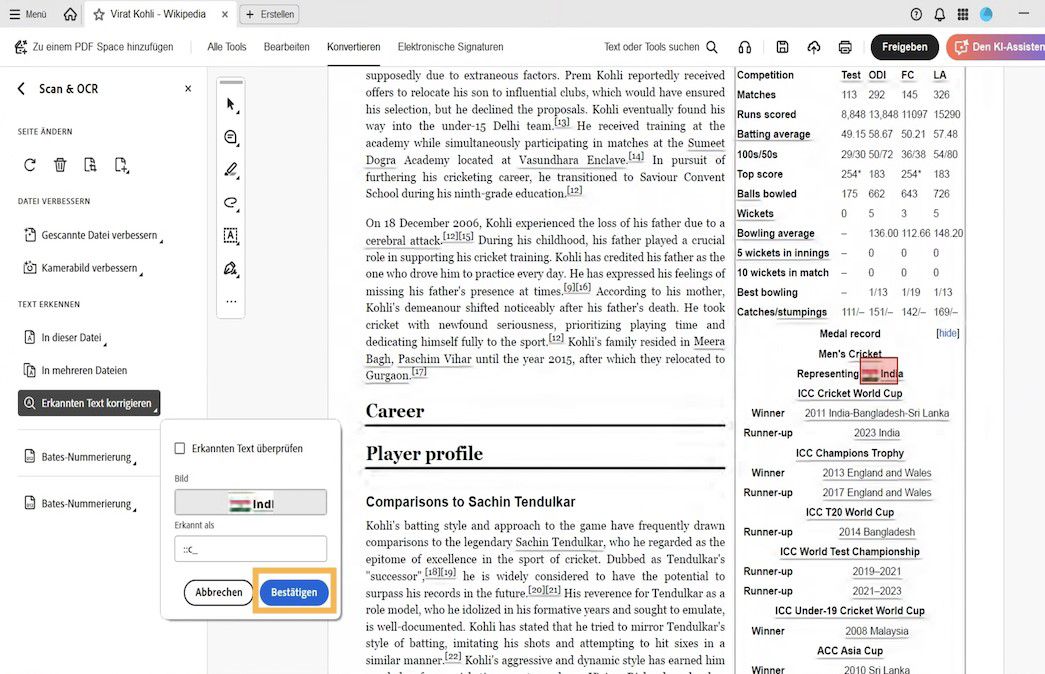Edit the Erkannt als text field
The width and height of the screenshot is (1045, 674).
pyautogui.click(x=250, y=548)
